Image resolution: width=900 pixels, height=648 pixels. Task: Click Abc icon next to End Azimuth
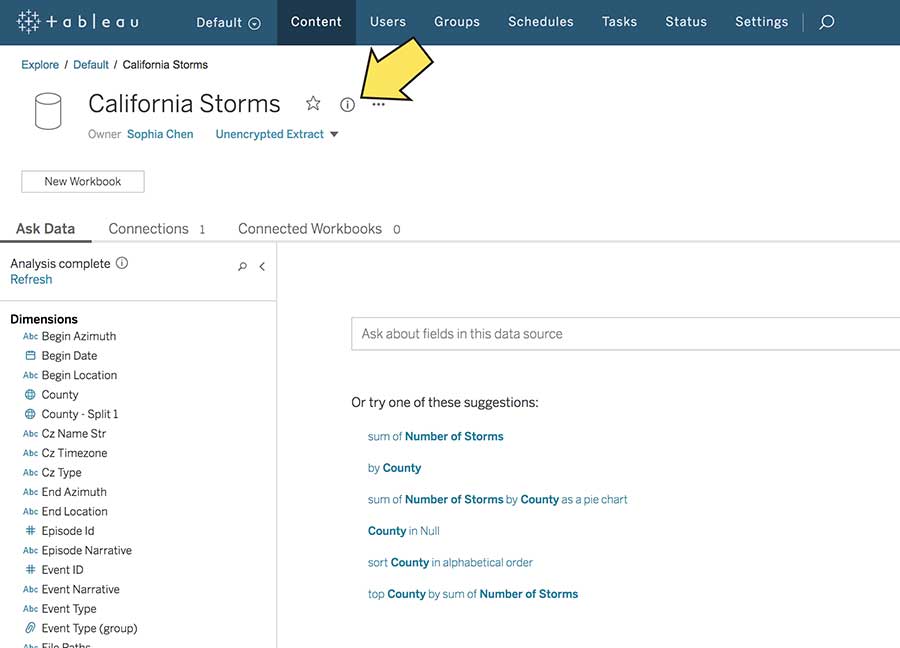click(x=30, y=492)
